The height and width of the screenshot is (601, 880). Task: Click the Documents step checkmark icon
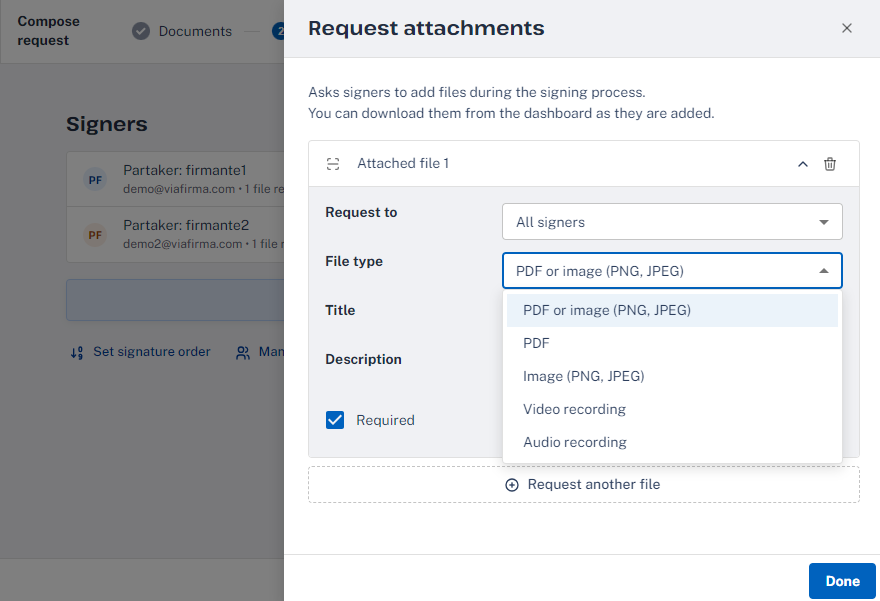(141, 31)
